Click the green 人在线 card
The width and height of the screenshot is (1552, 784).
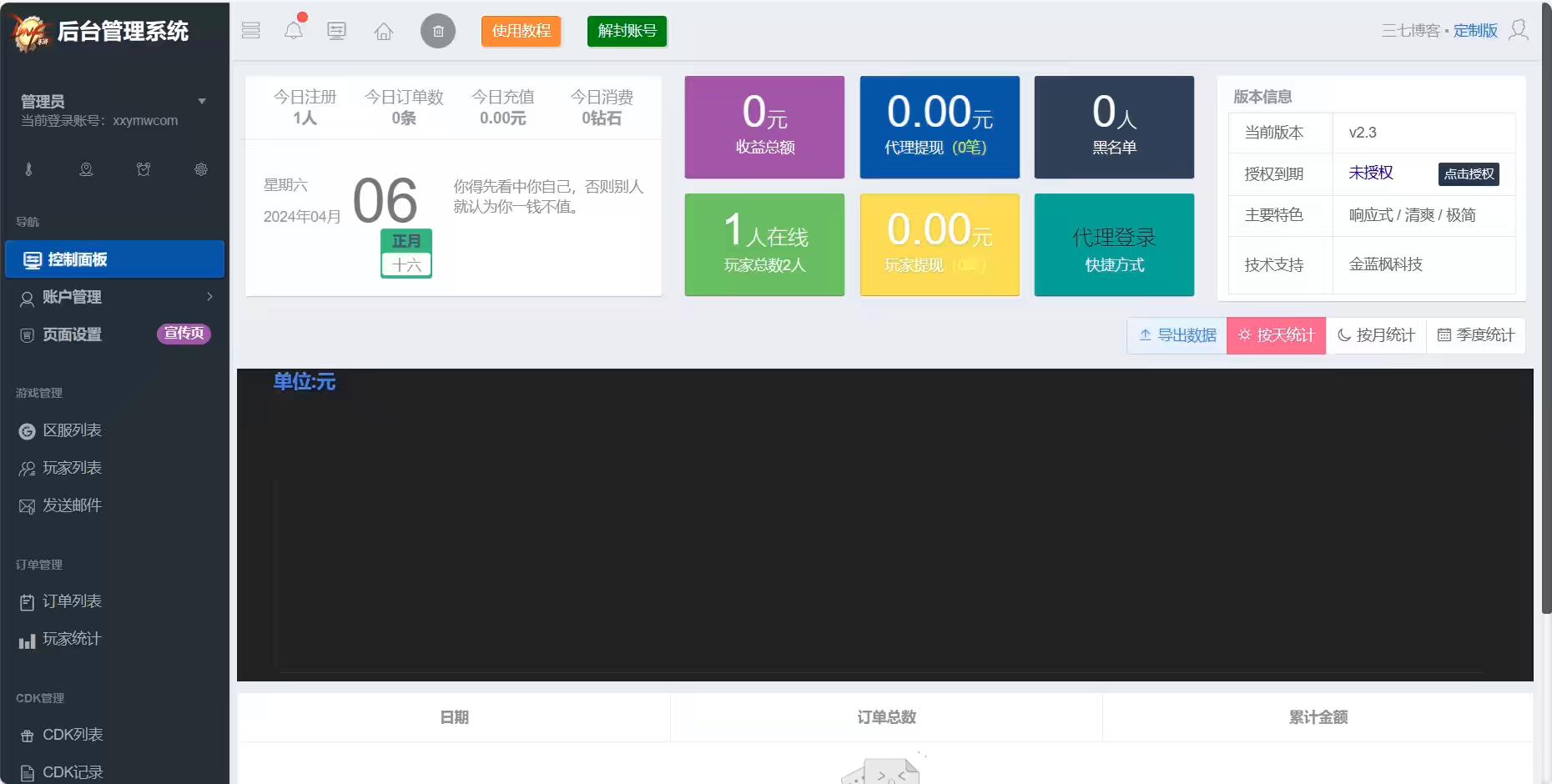click(x=764, y=244)
